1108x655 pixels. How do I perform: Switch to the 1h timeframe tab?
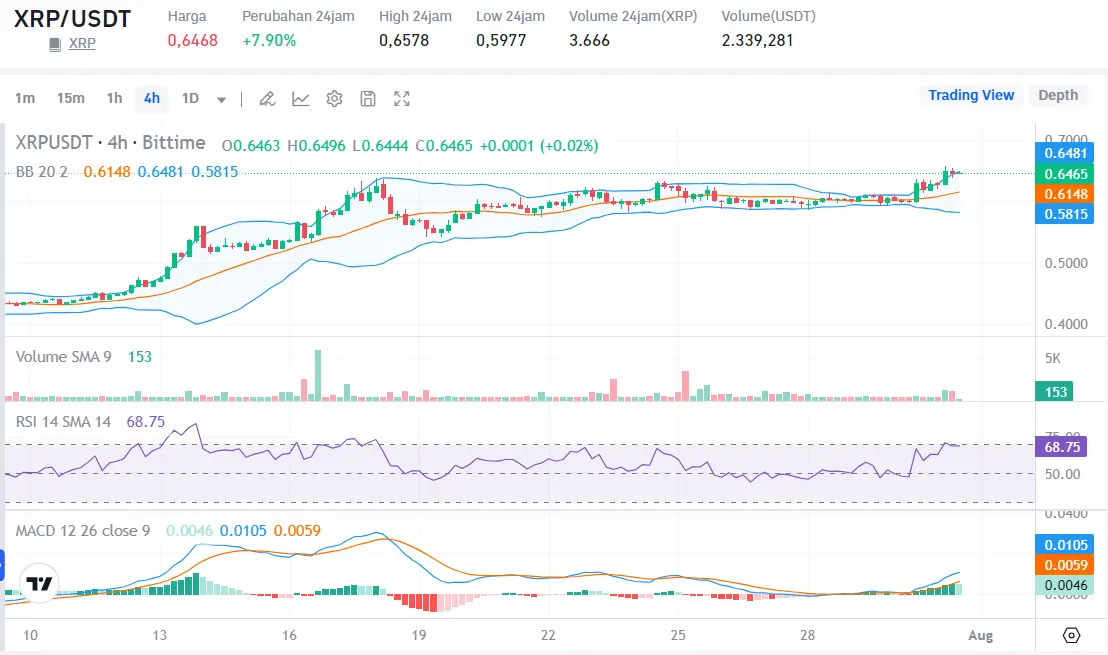113,98
